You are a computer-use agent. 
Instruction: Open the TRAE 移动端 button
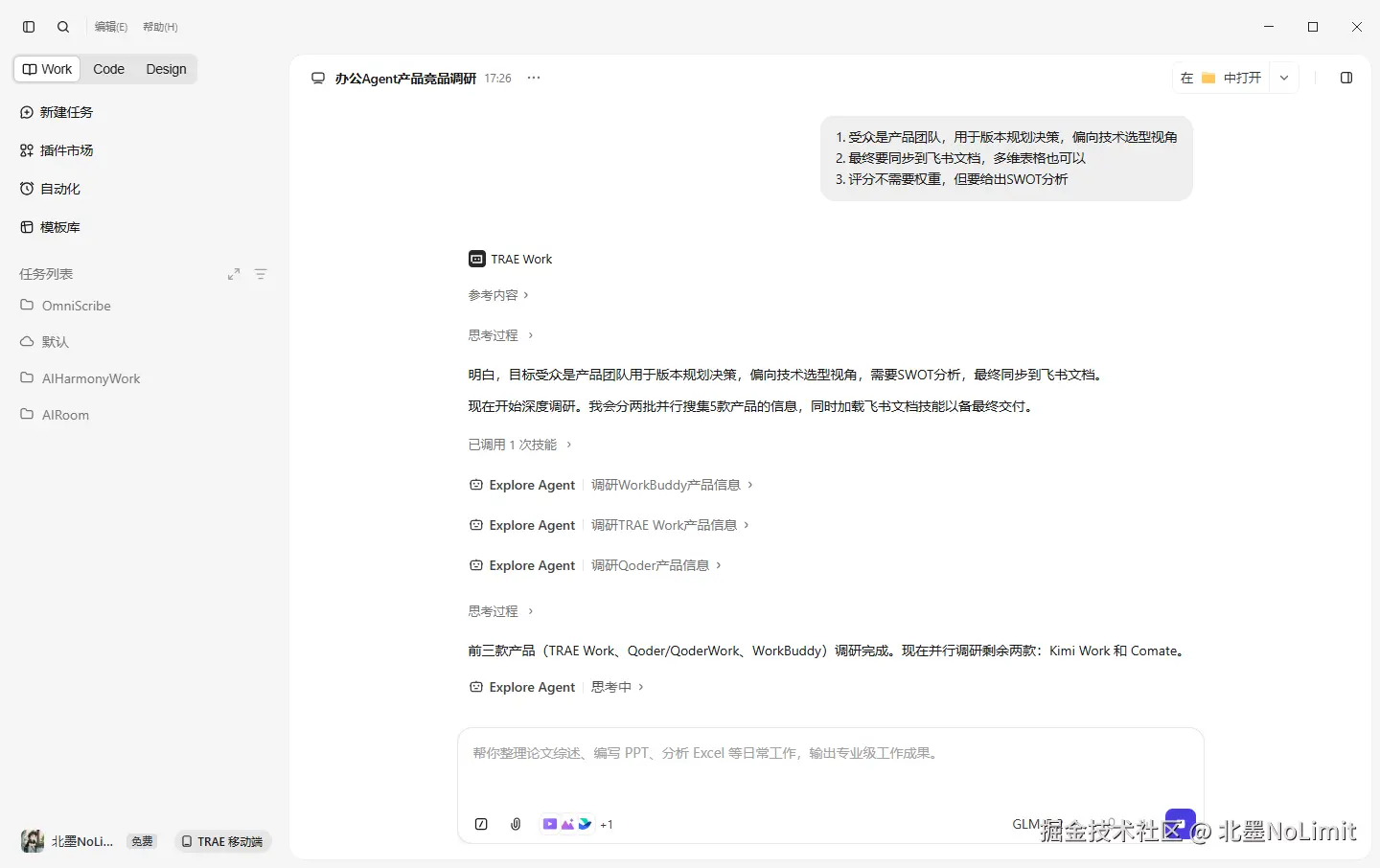pos(222,841)
